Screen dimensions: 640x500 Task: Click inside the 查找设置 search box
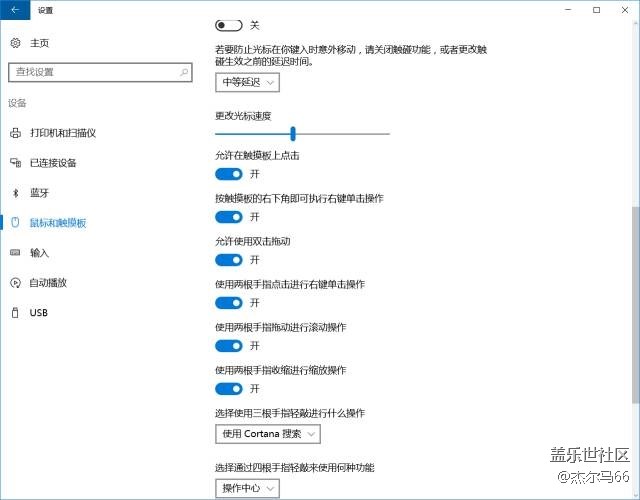pos(90,72)
